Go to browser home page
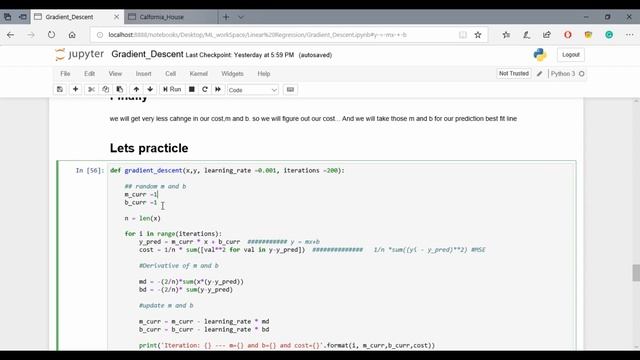Image resolution: width=640 pixels, height=360 pixels. coord(72,35)
